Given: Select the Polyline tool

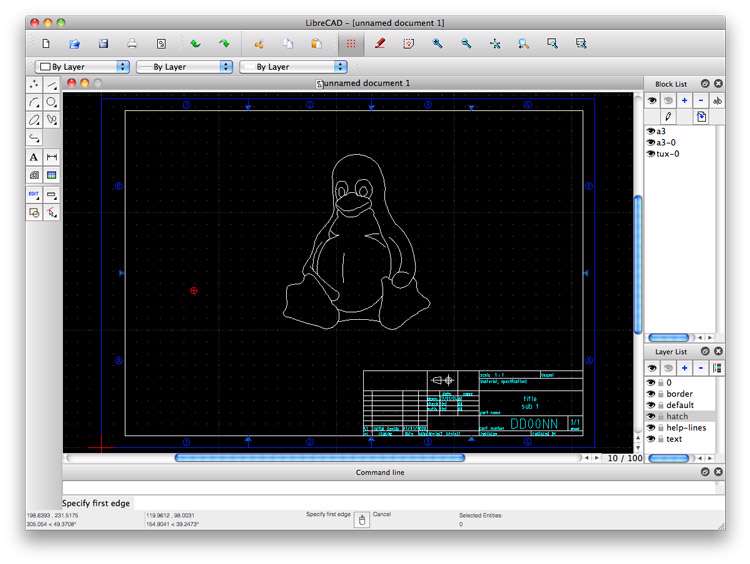Looking at the screenshot, I should tap(34, 138).
